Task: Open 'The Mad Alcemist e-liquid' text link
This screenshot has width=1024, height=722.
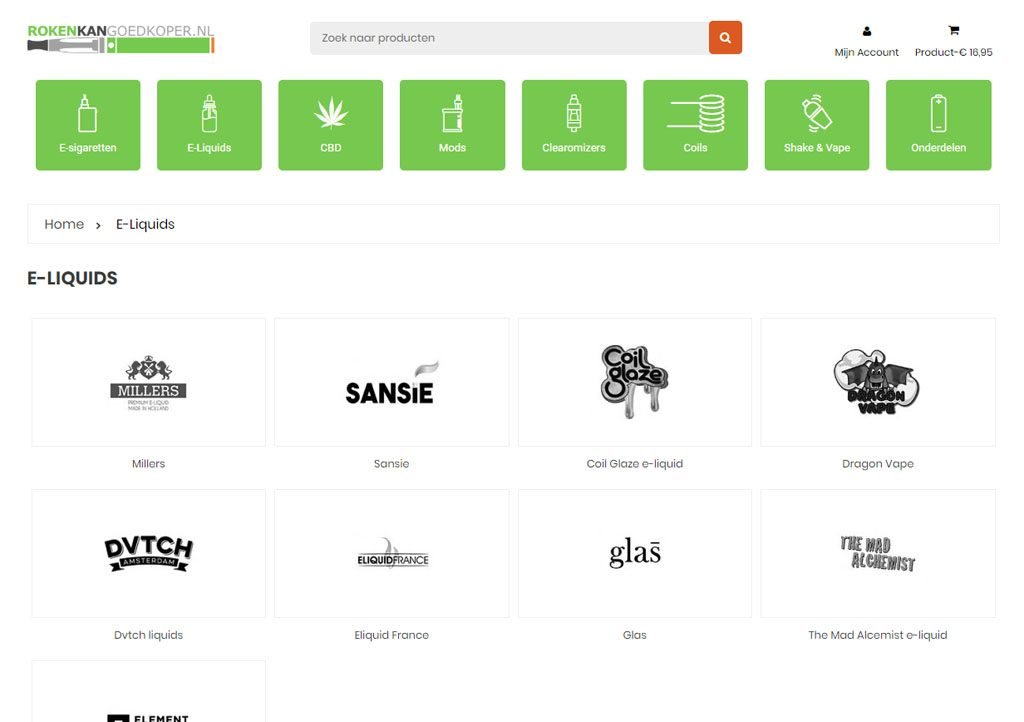Action: tap(878, 635)
